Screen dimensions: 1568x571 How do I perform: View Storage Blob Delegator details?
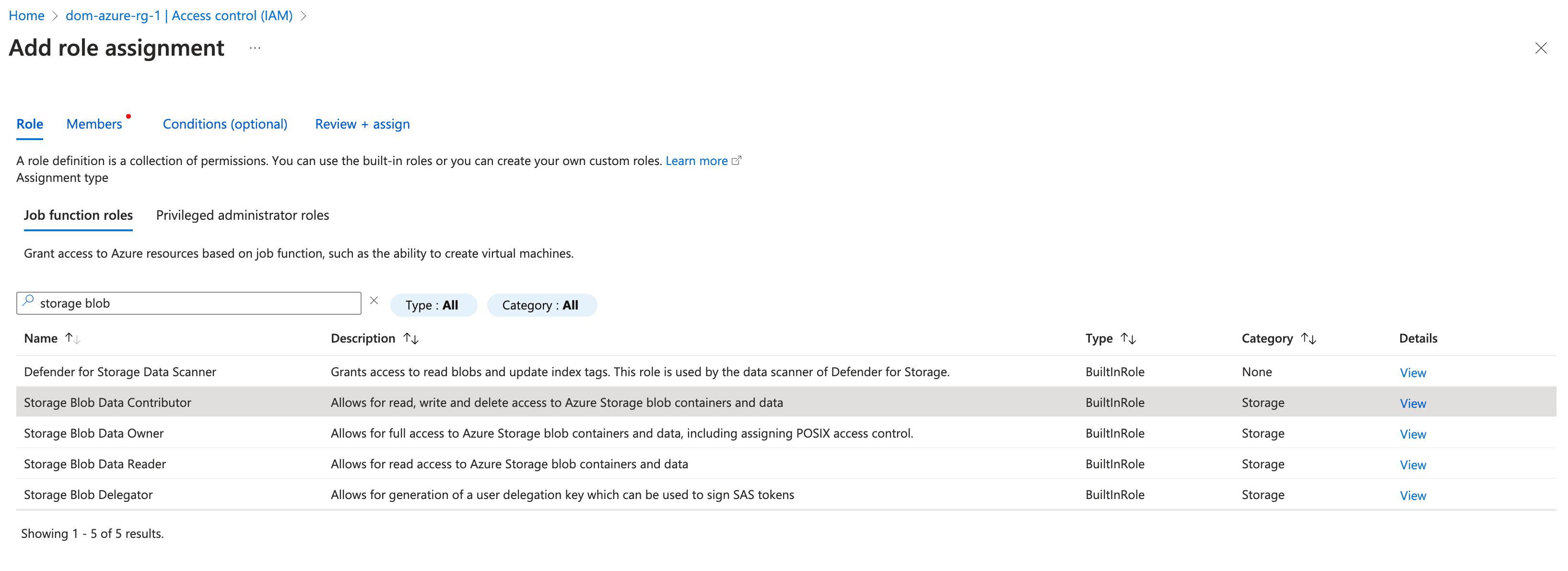tap(1412, 496)
